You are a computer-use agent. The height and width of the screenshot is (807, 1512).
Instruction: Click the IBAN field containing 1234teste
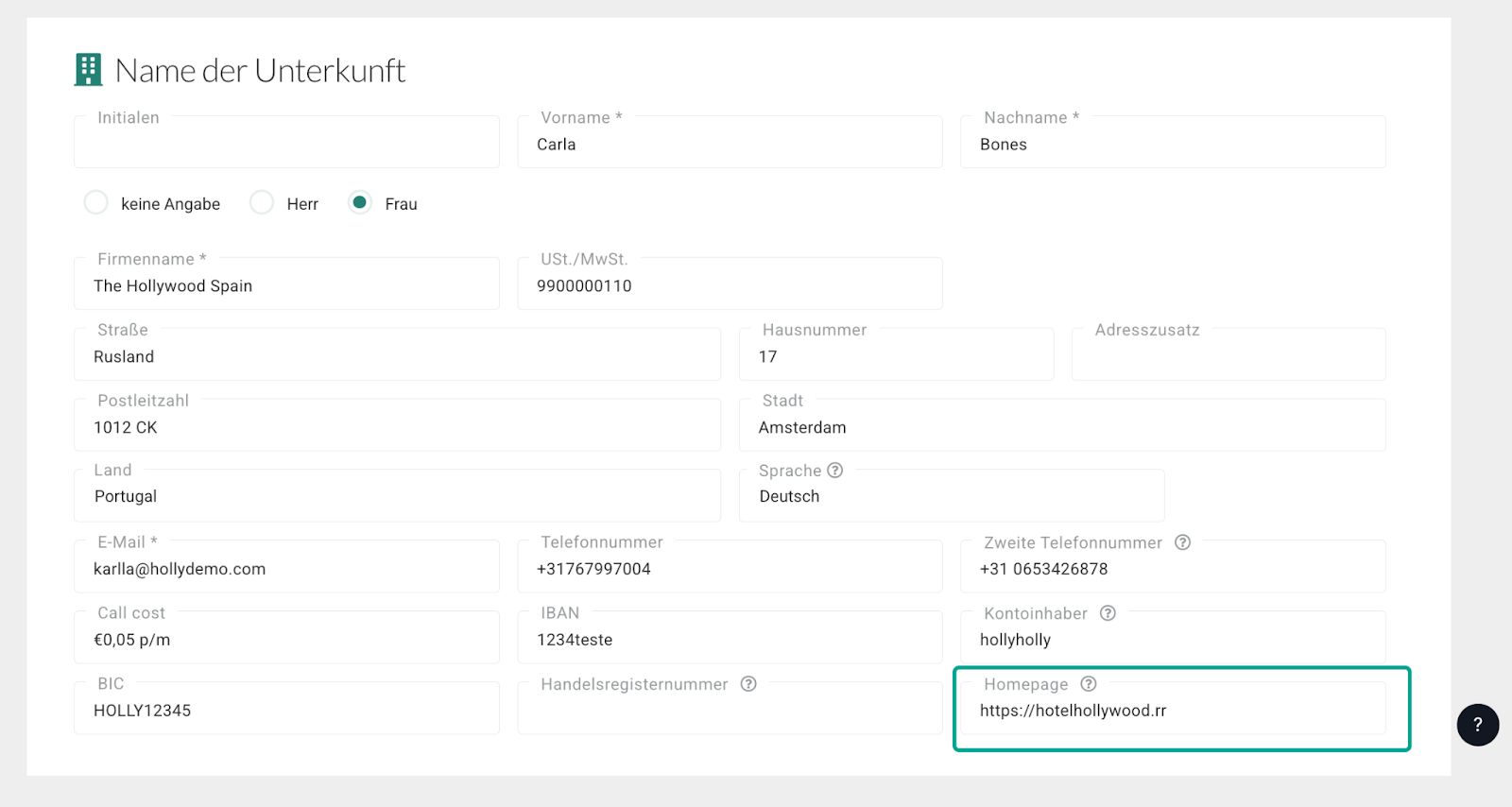[730, 637]
